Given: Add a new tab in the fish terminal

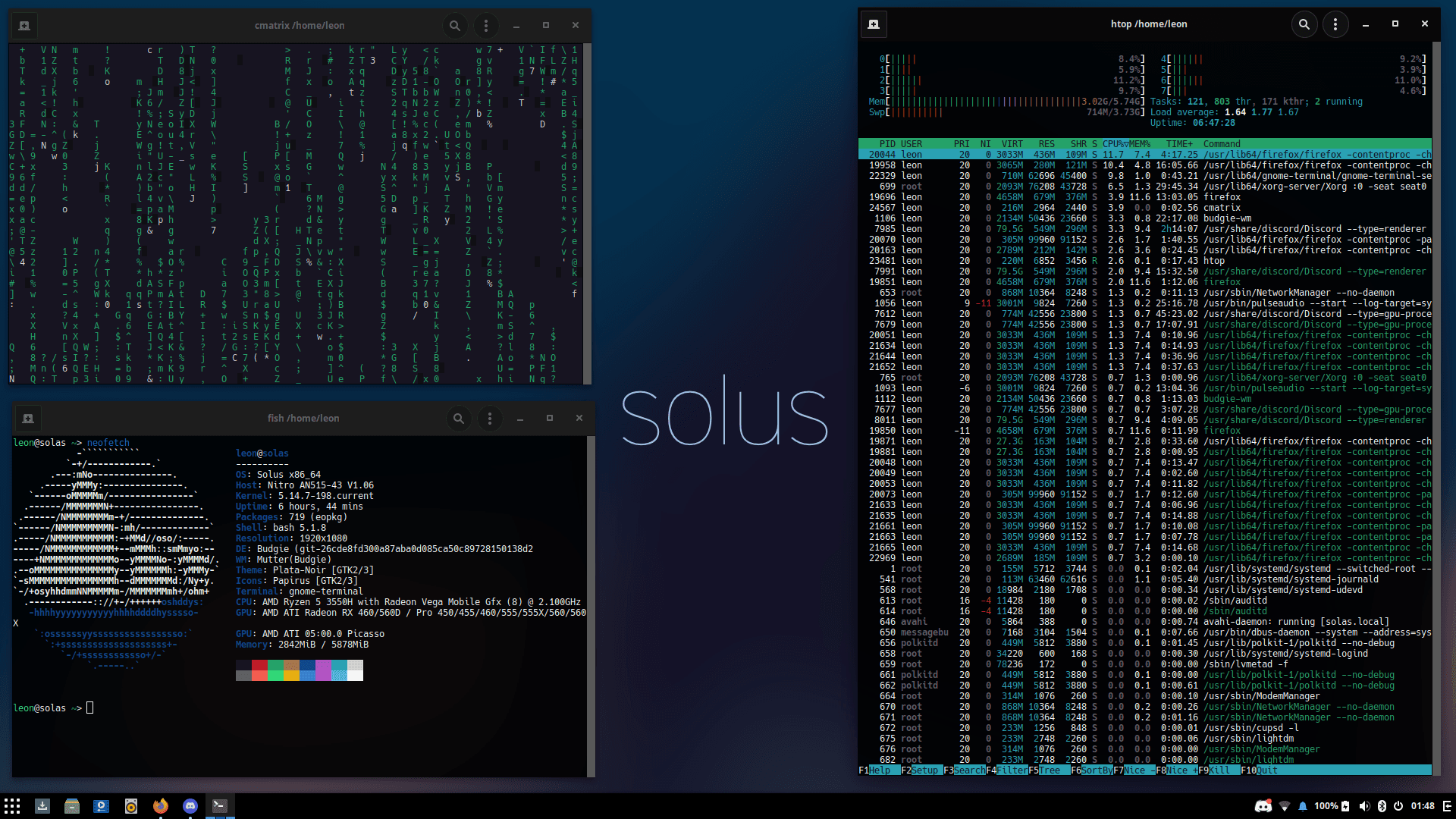Looking at the screenshot, I should coord(28,419).
